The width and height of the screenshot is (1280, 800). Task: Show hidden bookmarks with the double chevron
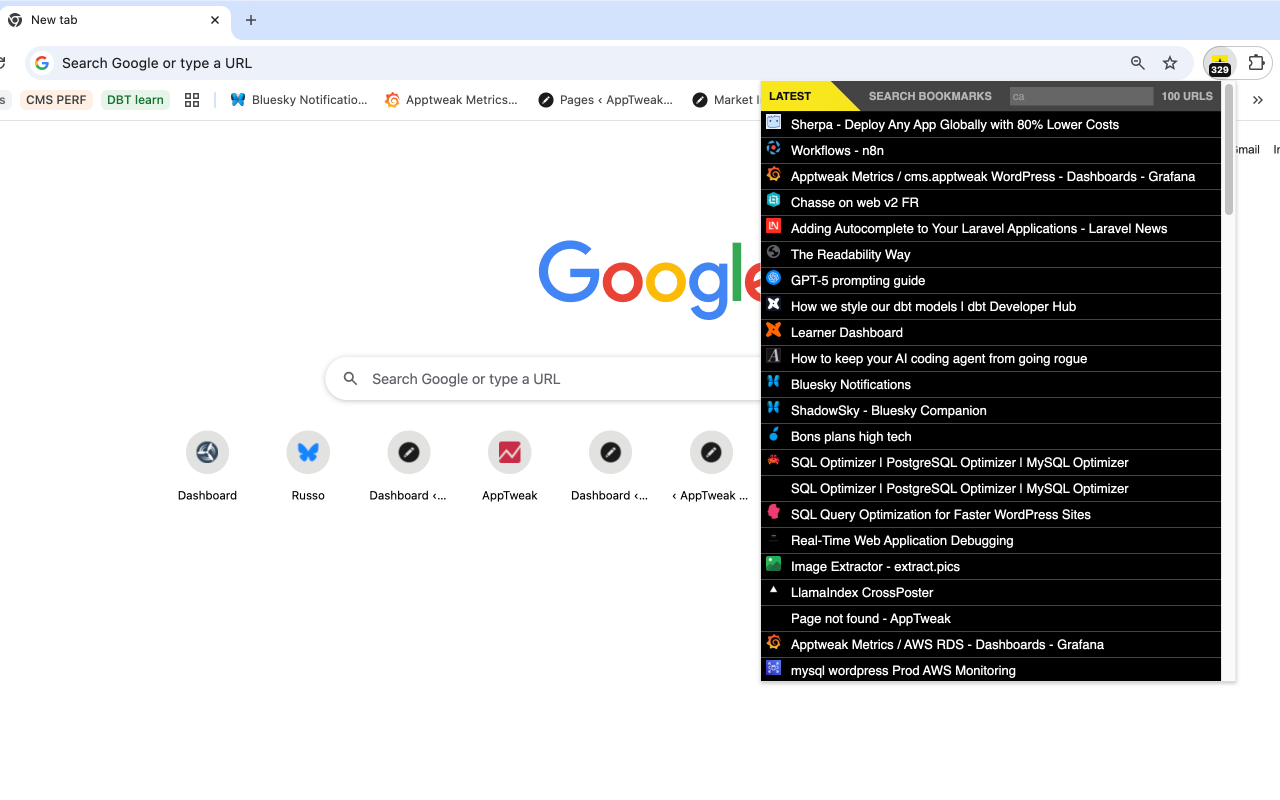coord(1258,100)
